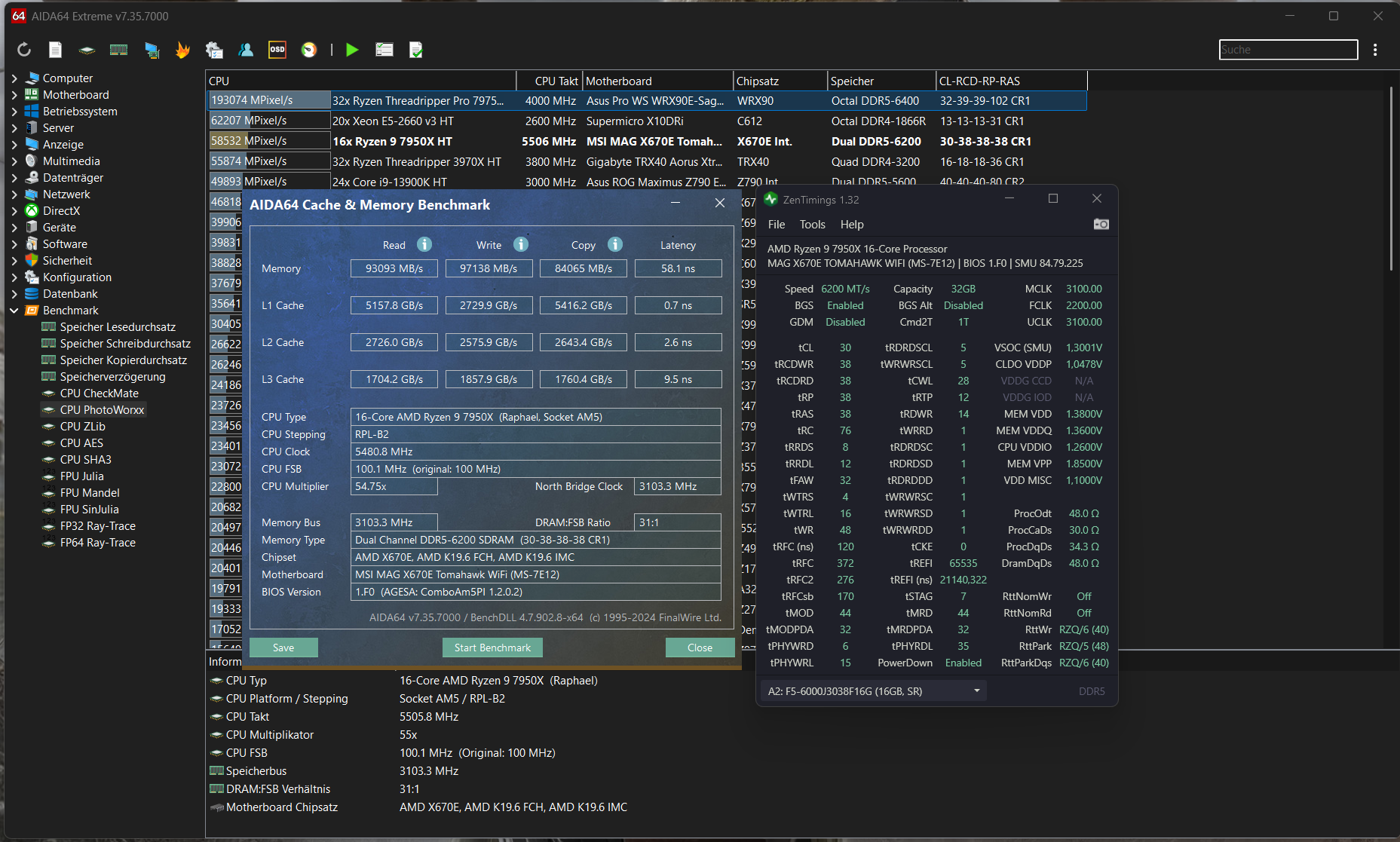Screen dimensions: 1400x842
Task: Click the green Close button in benchmark dialog
Action: [x=700, y=648]
